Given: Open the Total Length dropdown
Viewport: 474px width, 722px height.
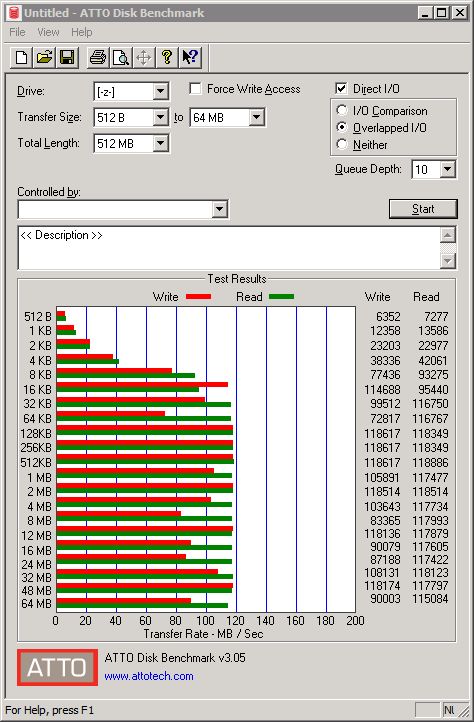Looking at the screenshot, I should (x=160, y=143).
